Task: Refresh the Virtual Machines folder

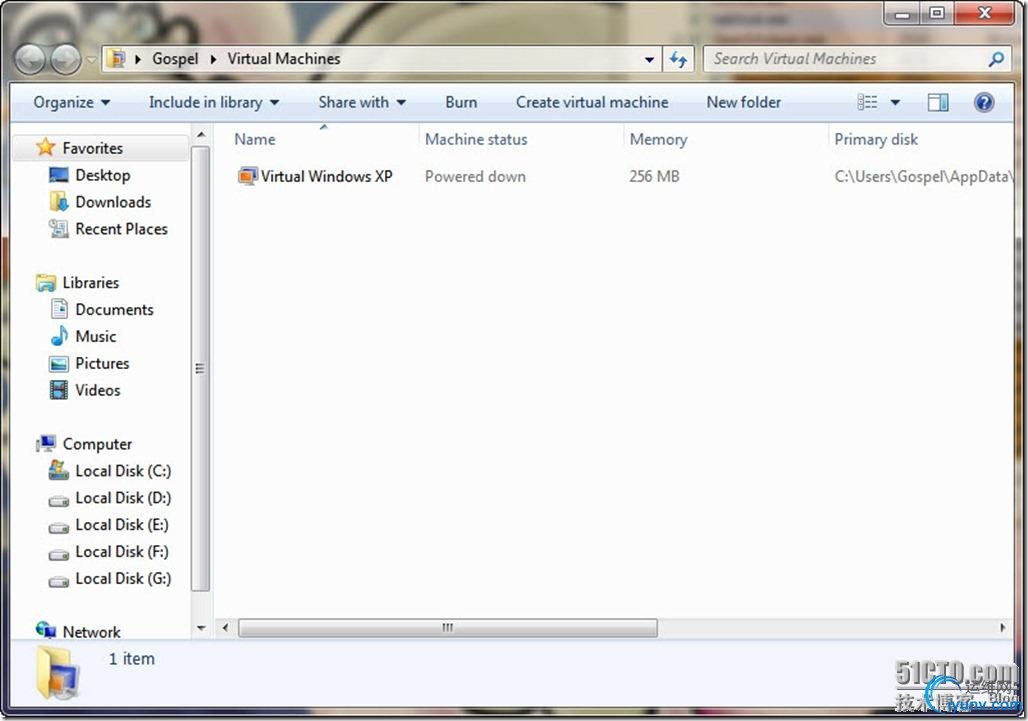Action: coord(678,60)
